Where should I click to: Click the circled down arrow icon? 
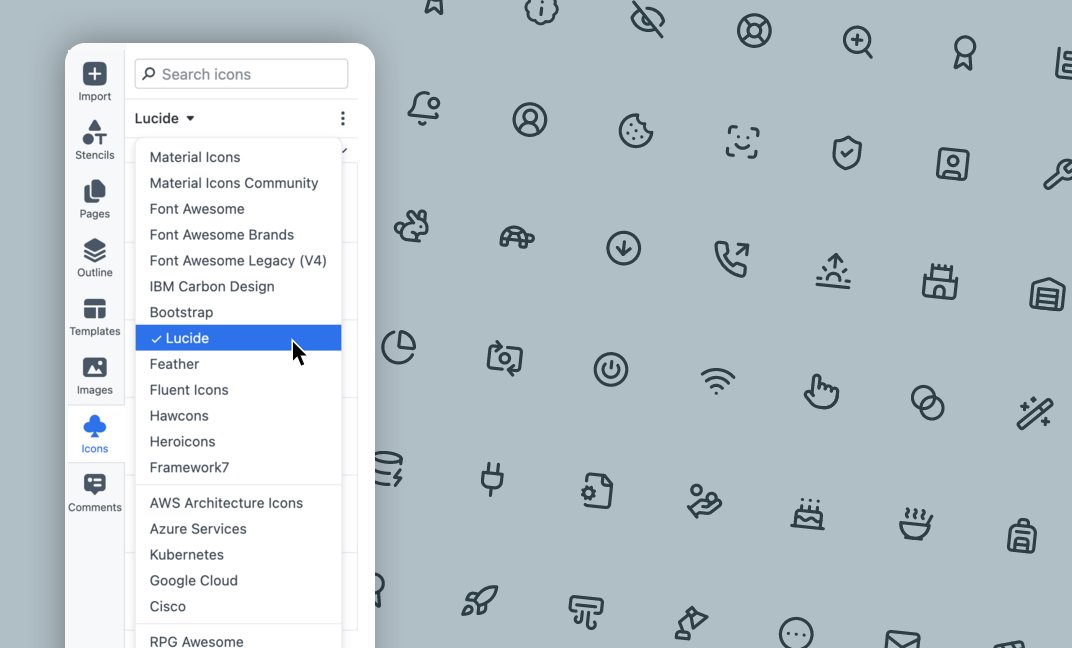(x=624, y=247)
